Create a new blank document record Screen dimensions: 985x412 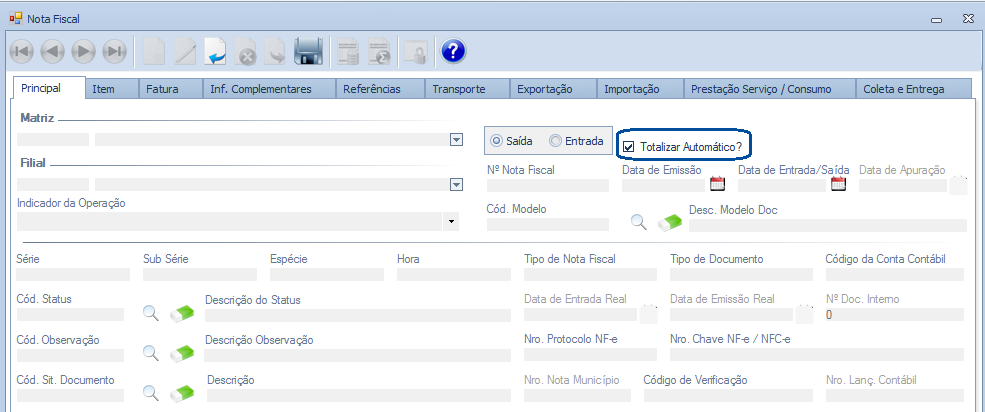(154, 52)
